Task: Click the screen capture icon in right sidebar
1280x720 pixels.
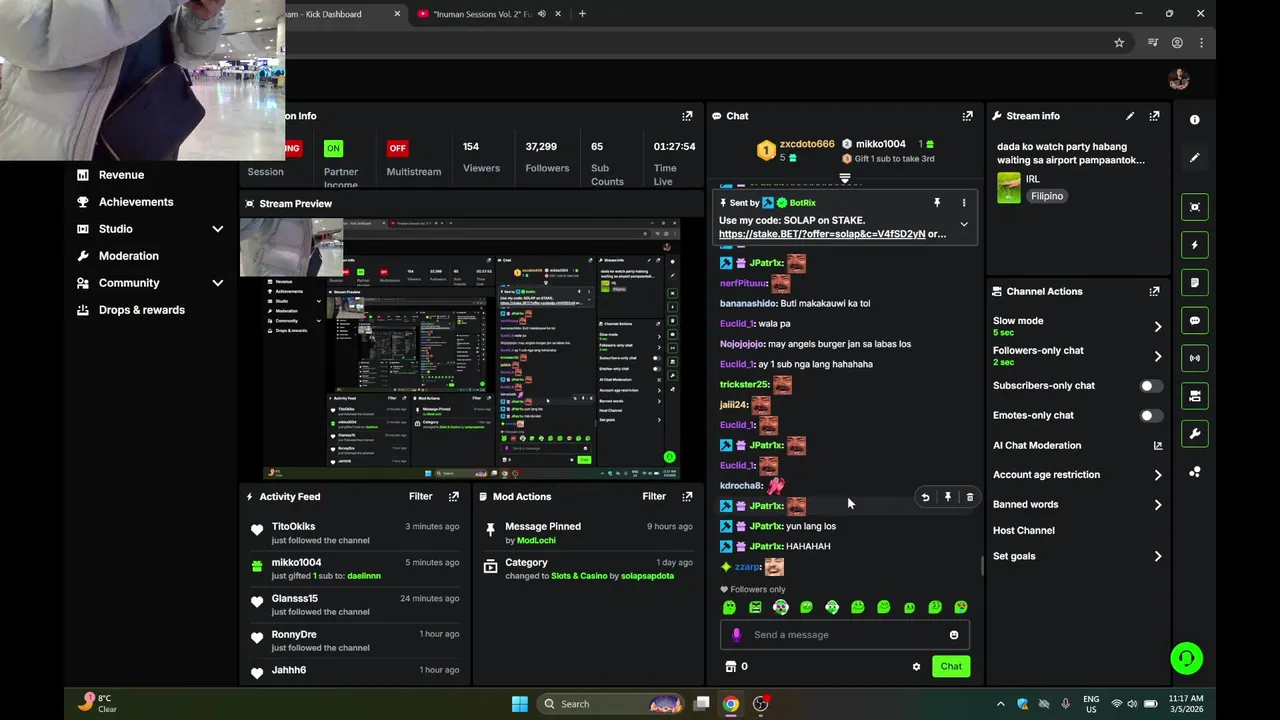Action: (1194, 207)
